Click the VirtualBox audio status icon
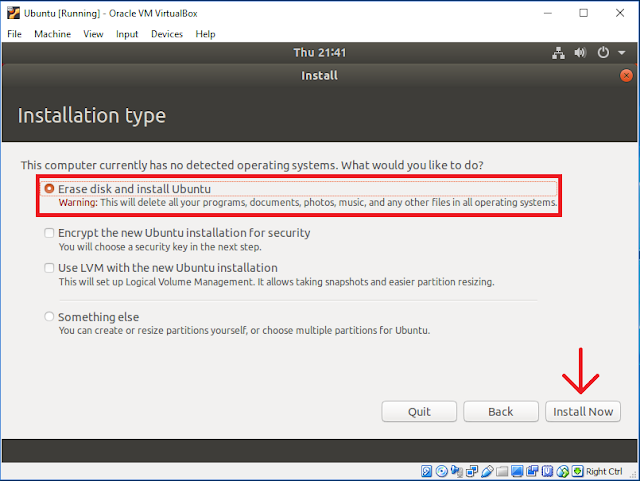Viewport: 640px width, 481px height. (x=457, y=471)
